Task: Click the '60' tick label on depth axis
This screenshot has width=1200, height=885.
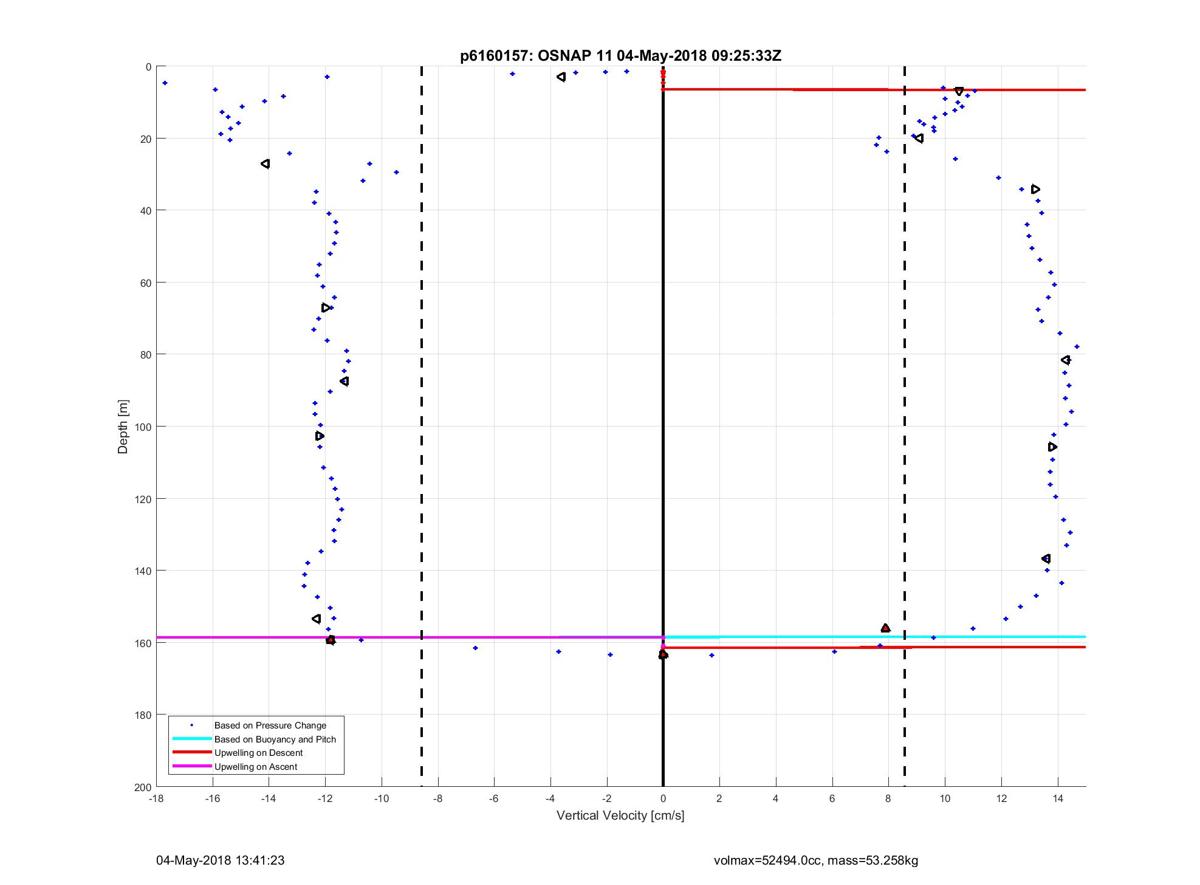Action: pyautogui.click(x=144, y=283)
